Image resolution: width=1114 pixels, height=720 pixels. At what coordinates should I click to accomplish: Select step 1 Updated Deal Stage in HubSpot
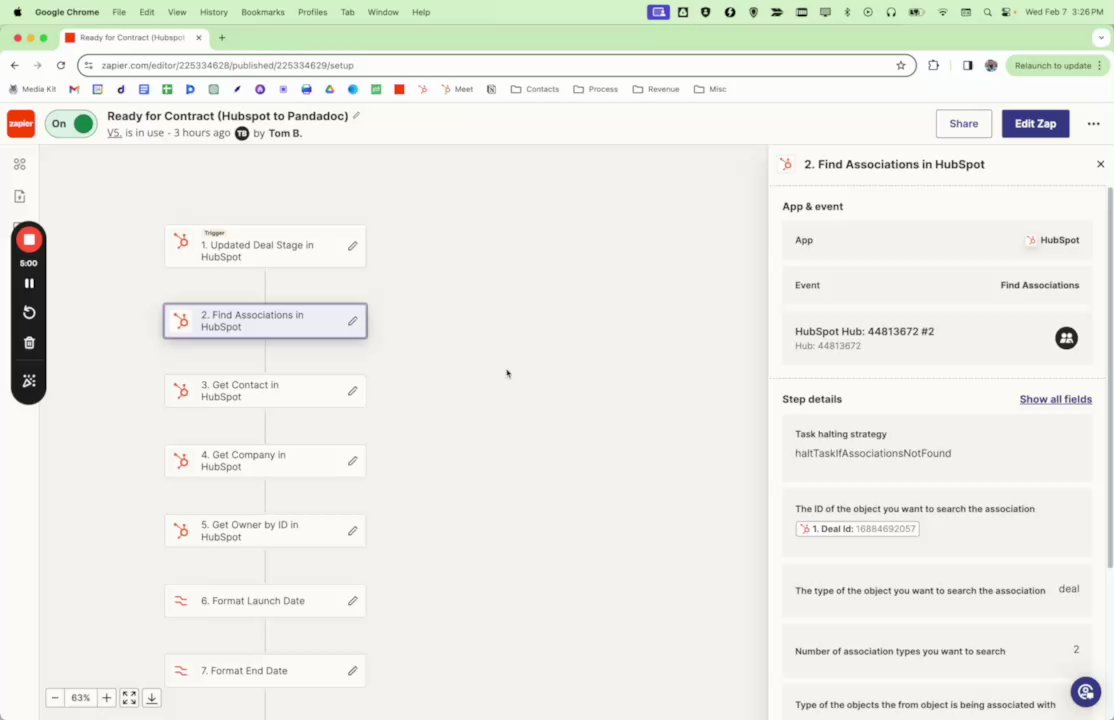pyautogui.click(x=265, y=247)
